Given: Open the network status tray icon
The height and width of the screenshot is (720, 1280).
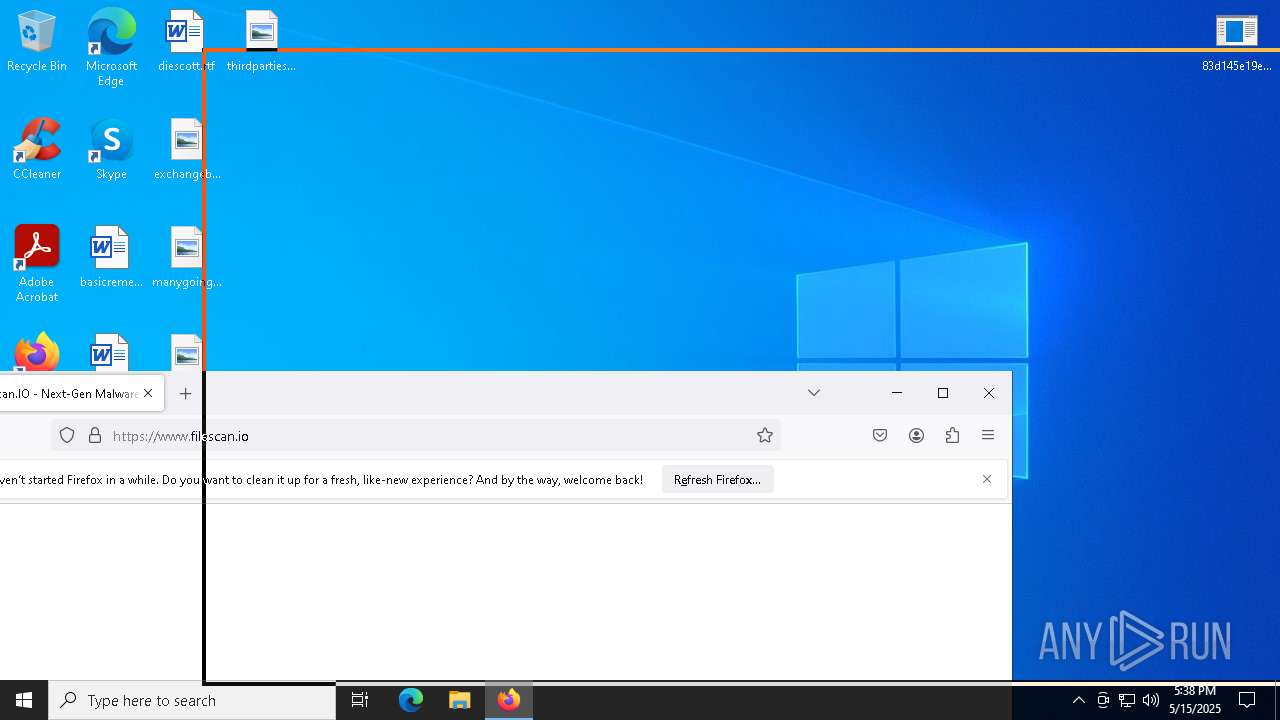Looking at the screenshot, I should point(1127,700).
